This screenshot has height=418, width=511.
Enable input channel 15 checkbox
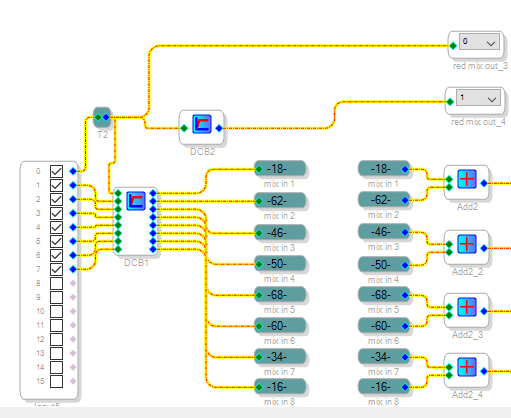pyautogui.click(x=56, y=381)
